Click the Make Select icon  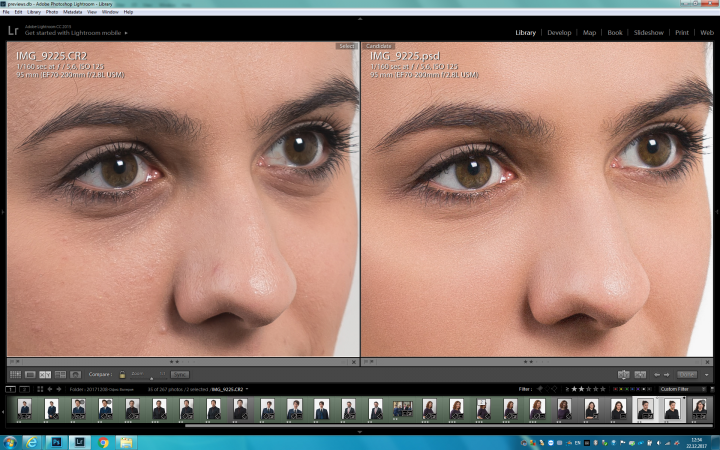640,375
